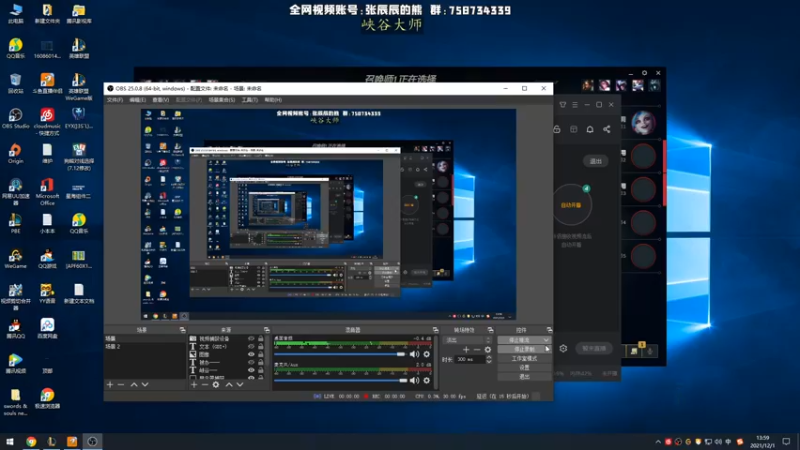Pop out the 混音器 dock panel
This screenshot has width=800, height=450.
[435, 330]
